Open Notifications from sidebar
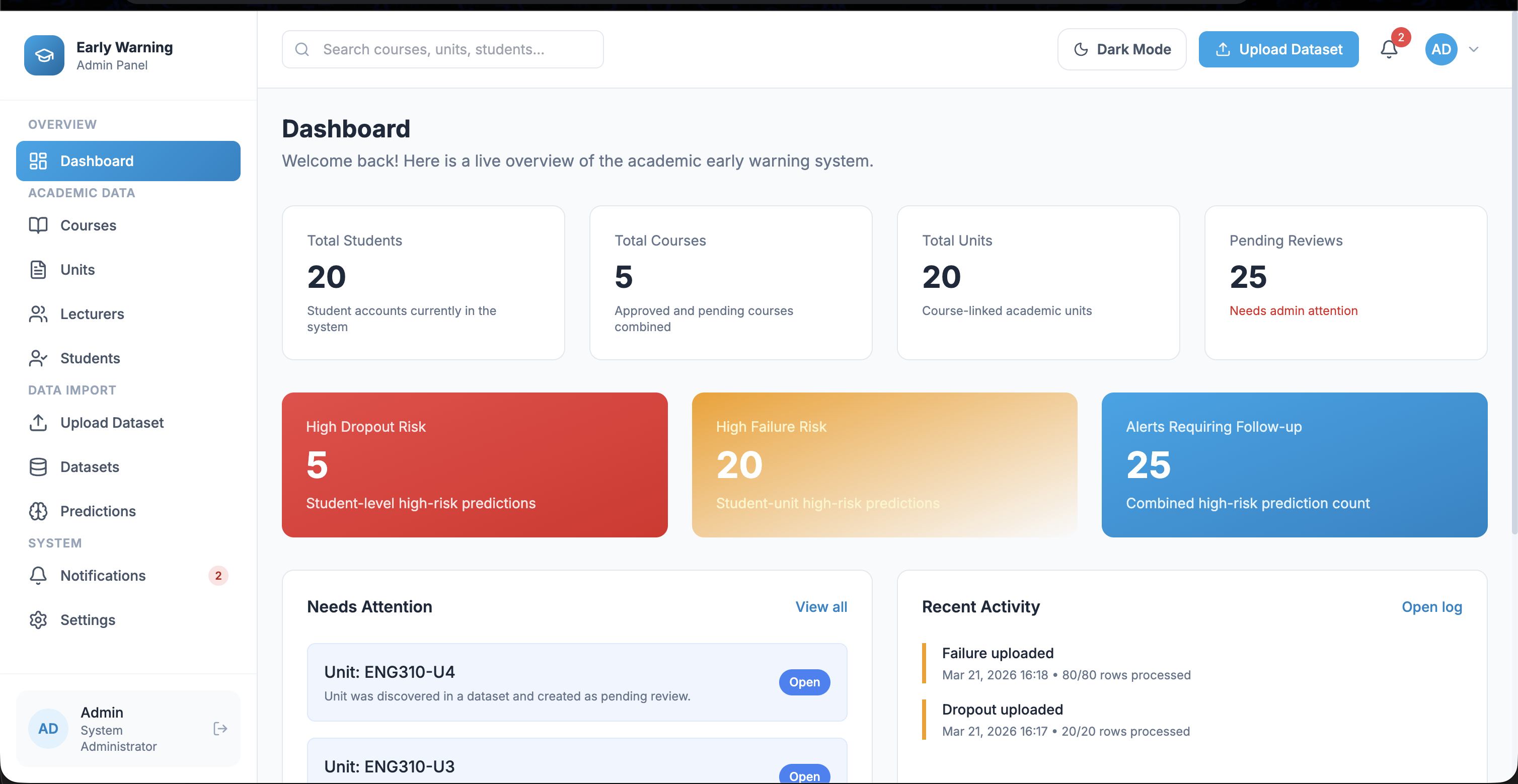The width and height of the screenshot is (1518, 784). coord(128,576)
